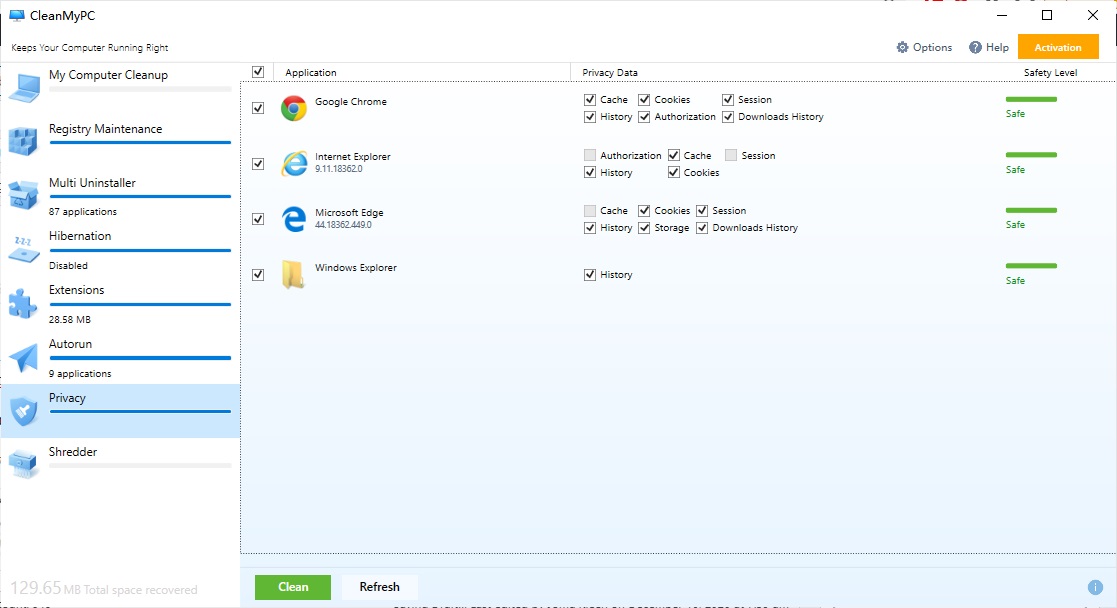1117x608 pixels.
Task: Open the Hibernation section
Action: tap(80, 236)
